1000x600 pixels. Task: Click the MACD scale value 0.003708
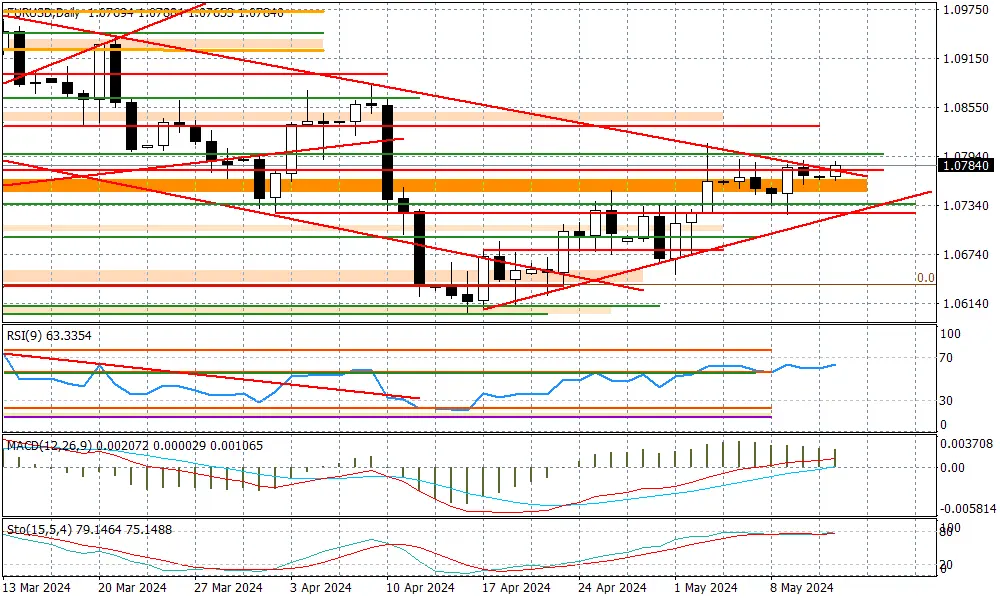click(x=966, y=444)
